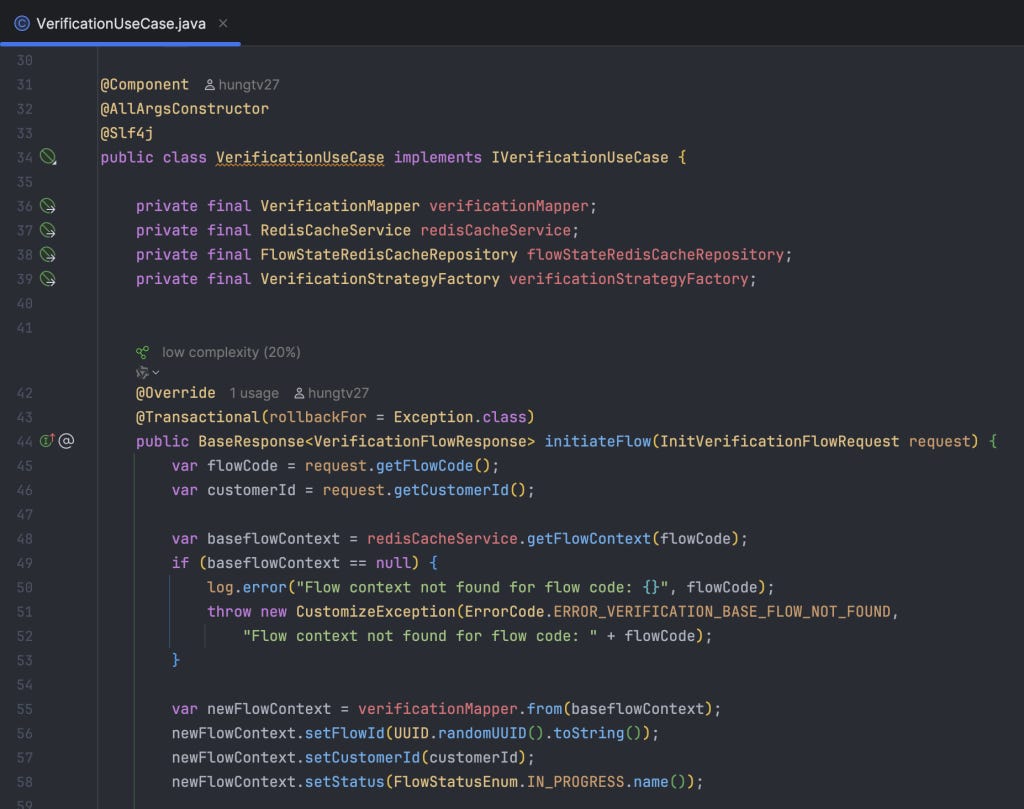This screenshot has width=1024, height=809.
Task: Click FlowStateRedisCacheRepository type on line 38
Action: [x=389, y=255]
